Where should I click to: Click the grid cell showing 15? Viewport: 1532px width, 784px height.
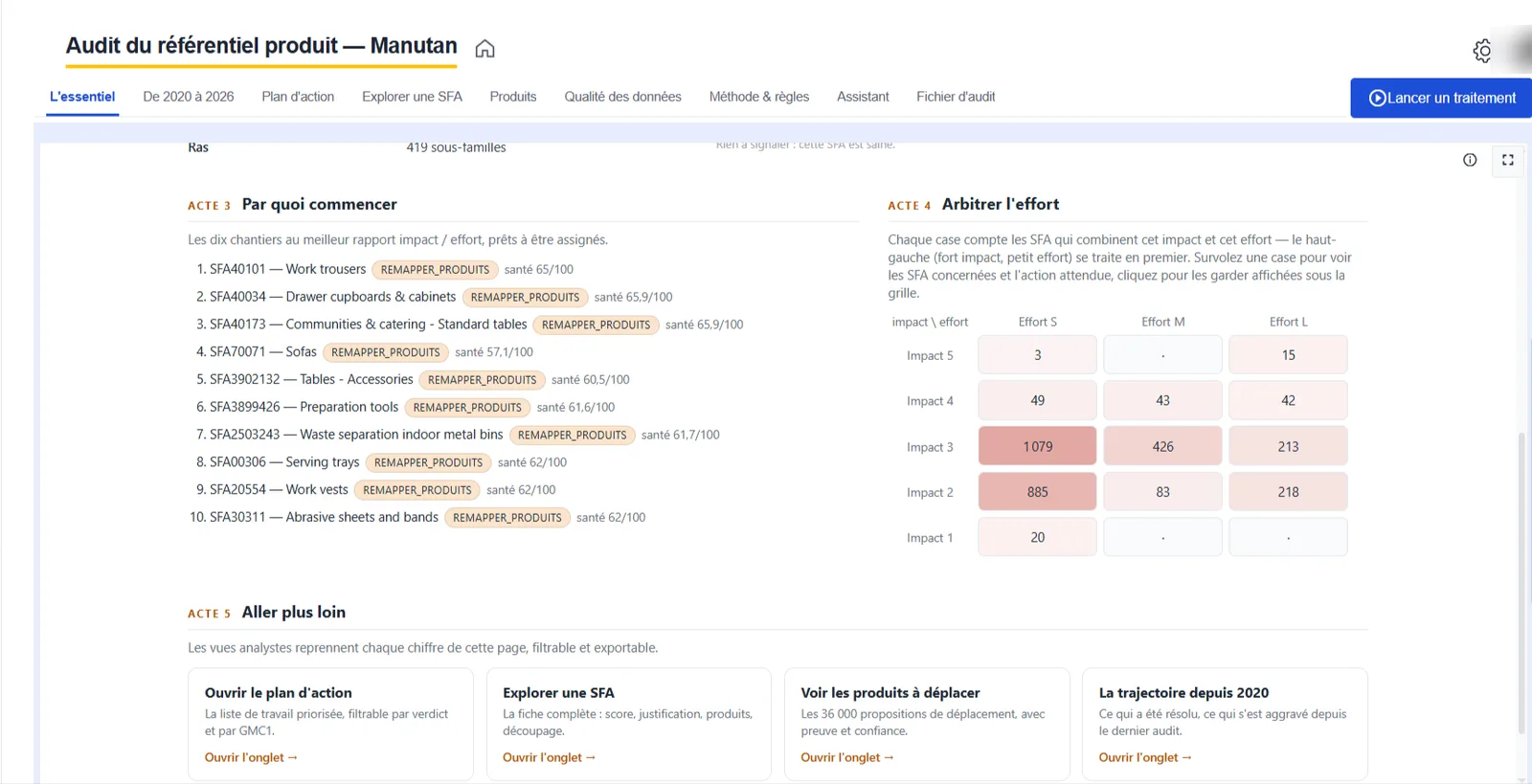[1288, 355]
